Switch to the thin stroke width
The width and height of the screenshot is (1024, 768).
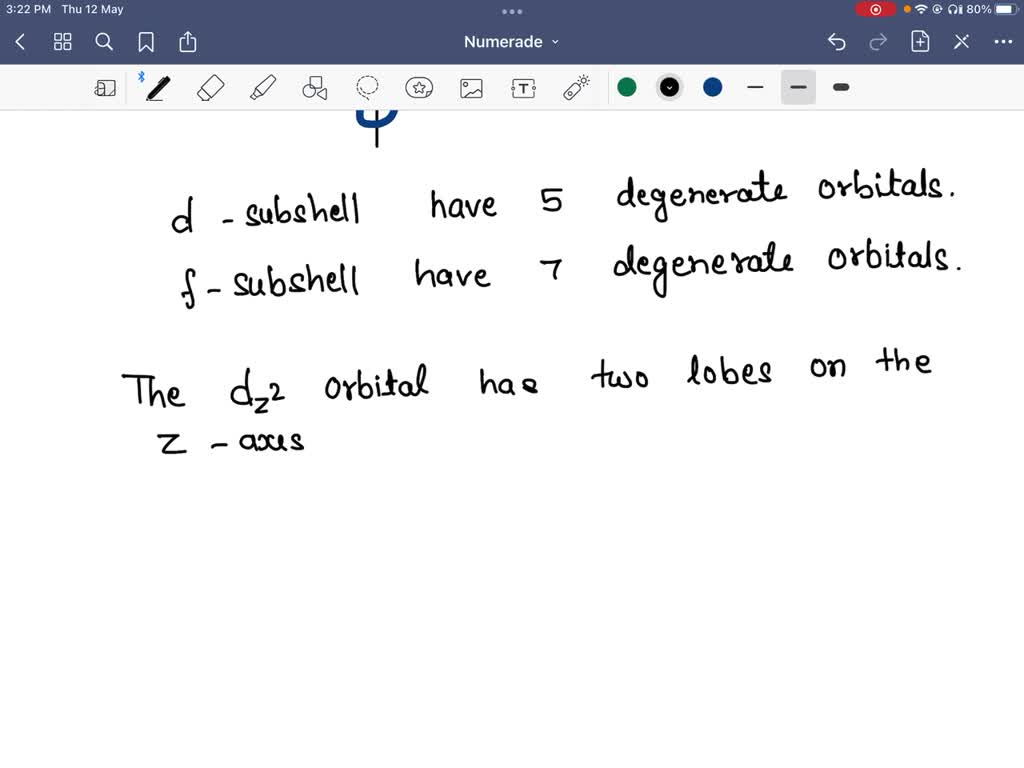[755, 87]
